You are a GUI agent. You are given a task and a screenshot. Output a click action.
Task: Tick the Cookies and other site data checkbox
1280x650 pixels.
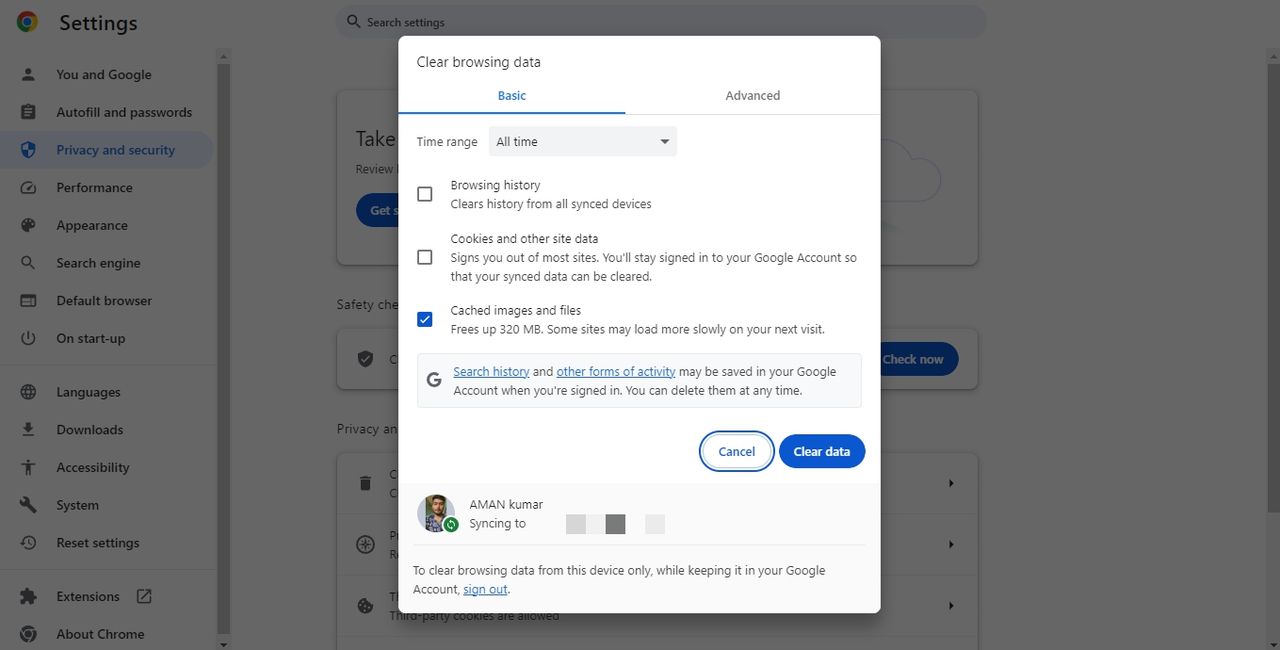425,257
